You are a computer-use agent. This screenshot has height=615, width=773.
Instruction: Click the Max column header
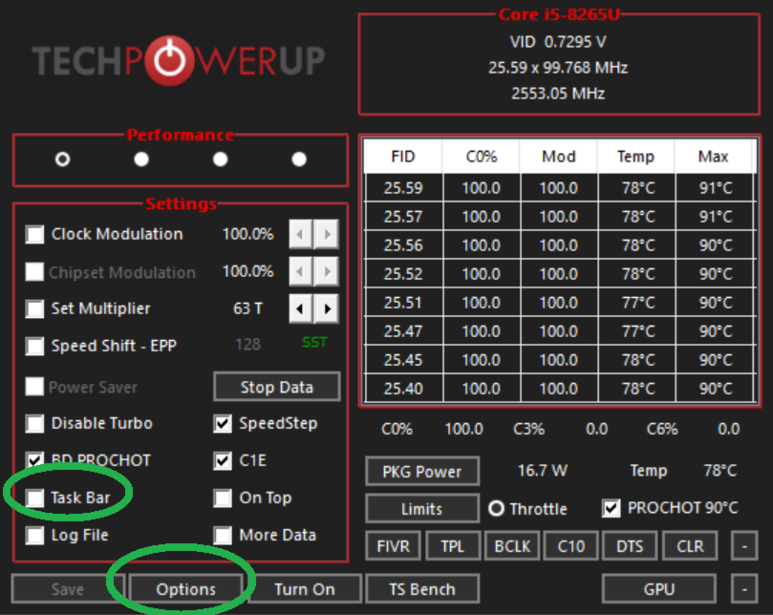[x=713, y=156]
